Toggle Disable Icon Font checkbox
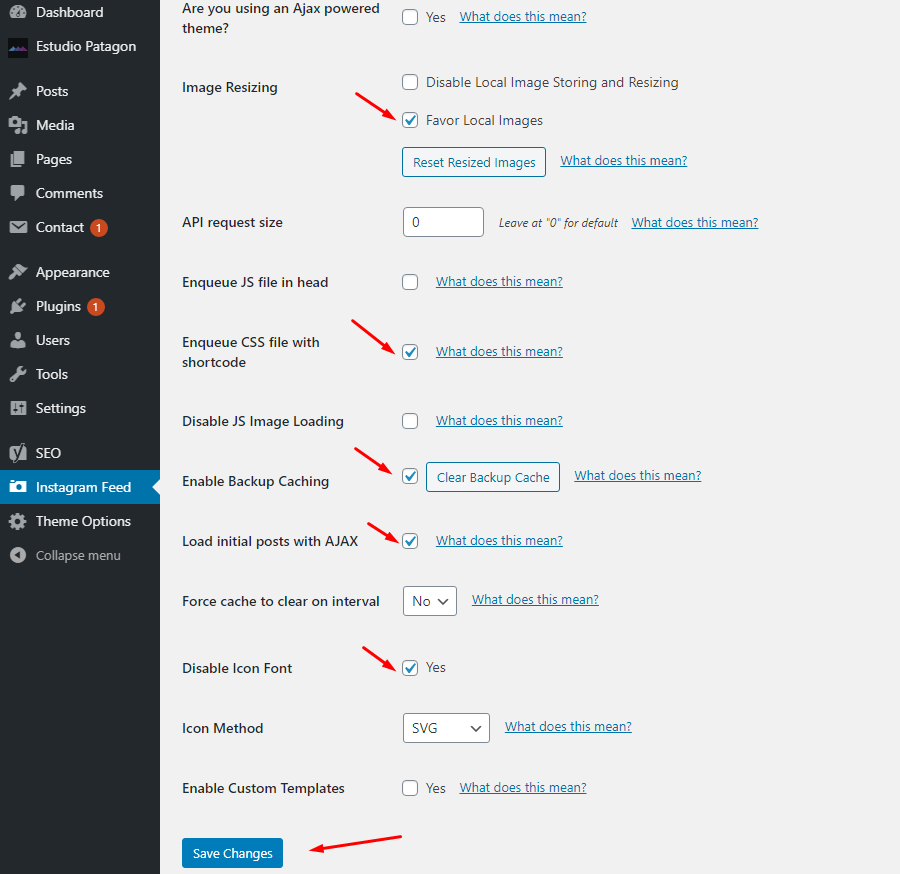The image size is (900, 874). [410, 668]
